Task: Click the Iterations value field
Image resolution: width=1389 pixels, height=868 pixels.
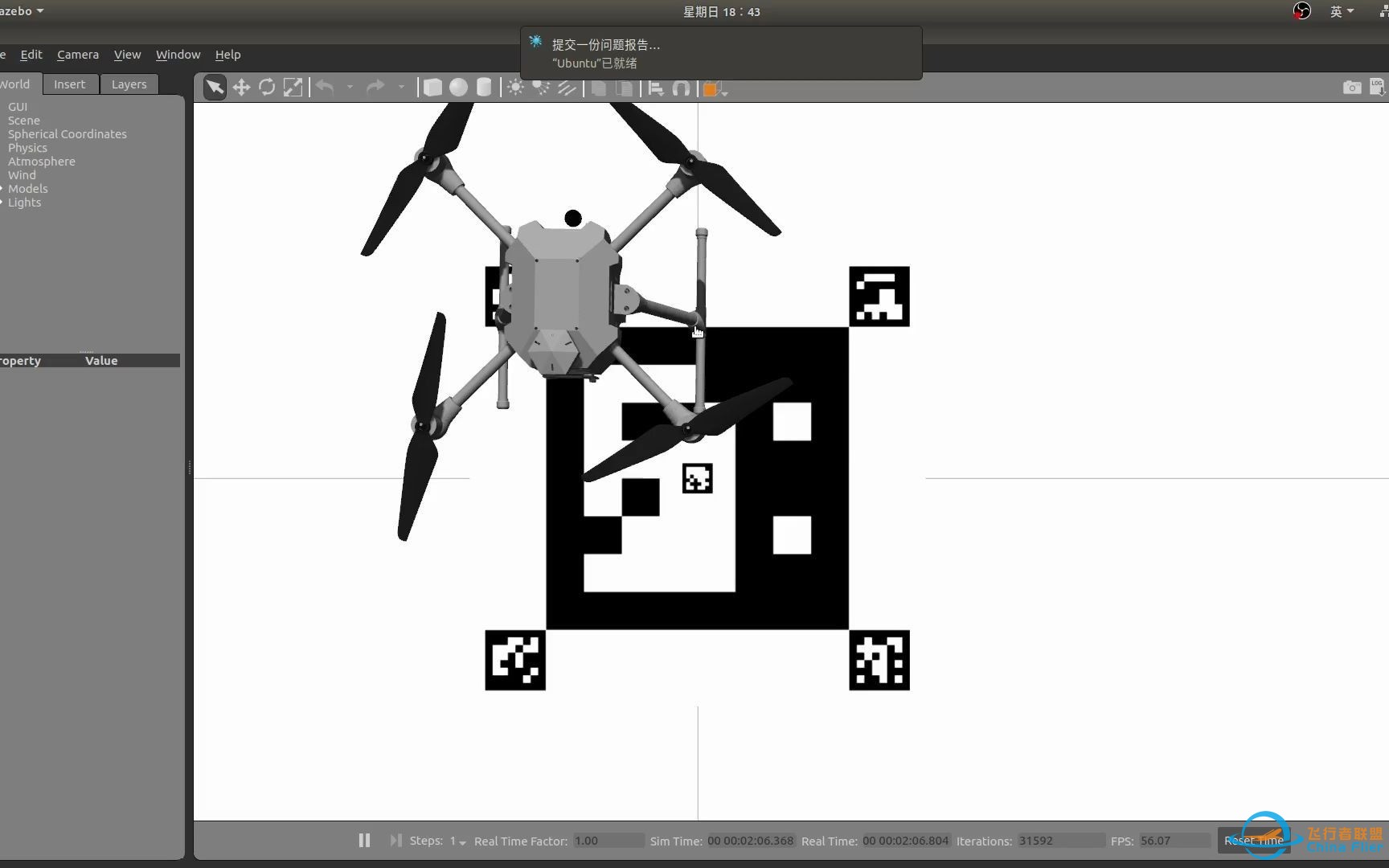Action: (1061, 841)
